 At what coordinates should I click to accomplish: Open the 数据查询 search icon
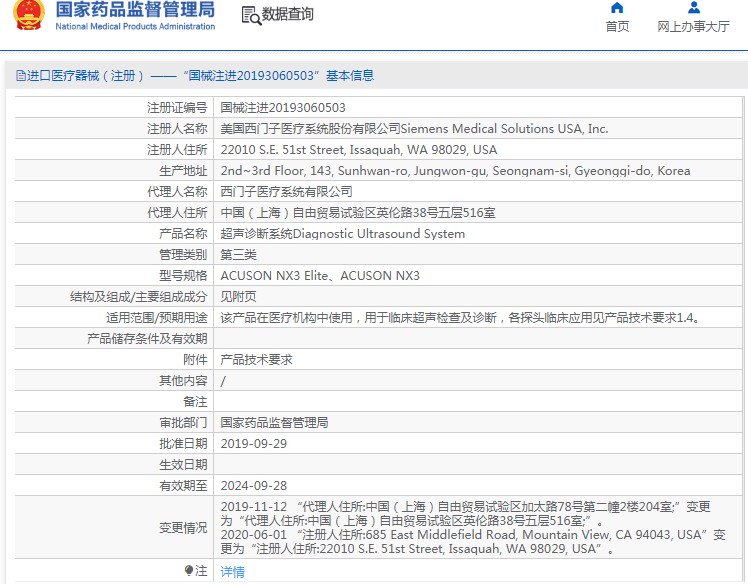[251, 15]
